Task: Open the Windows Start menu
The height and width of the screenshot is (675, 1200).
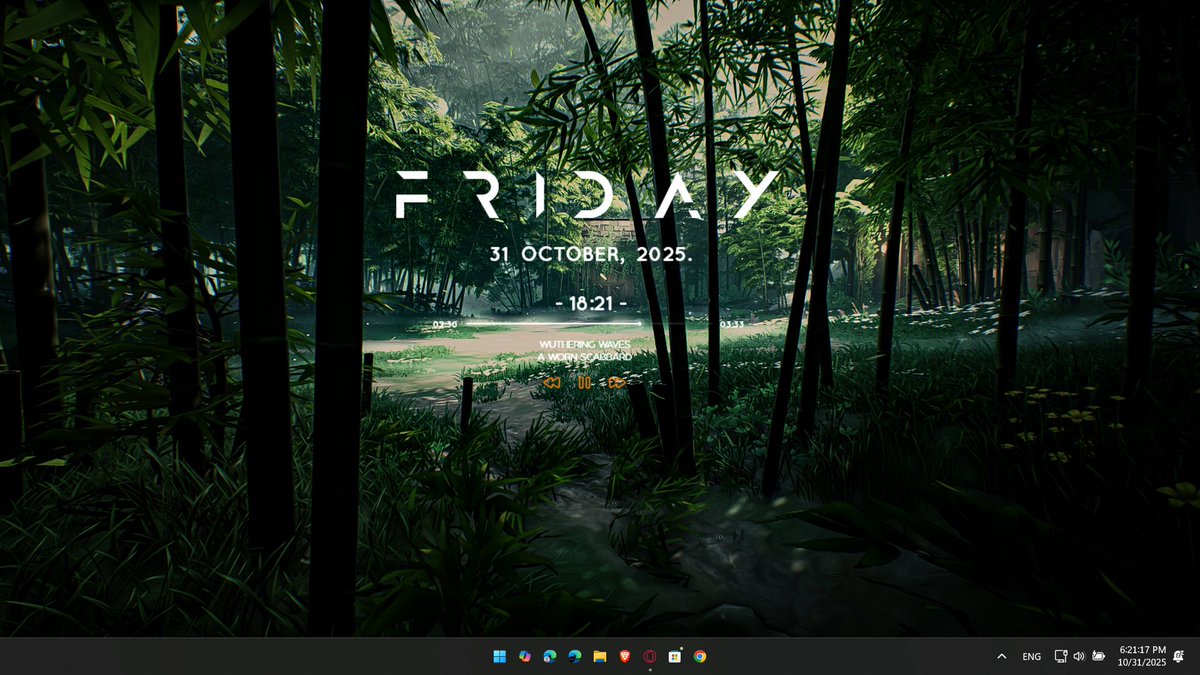Action: [499, 657]
